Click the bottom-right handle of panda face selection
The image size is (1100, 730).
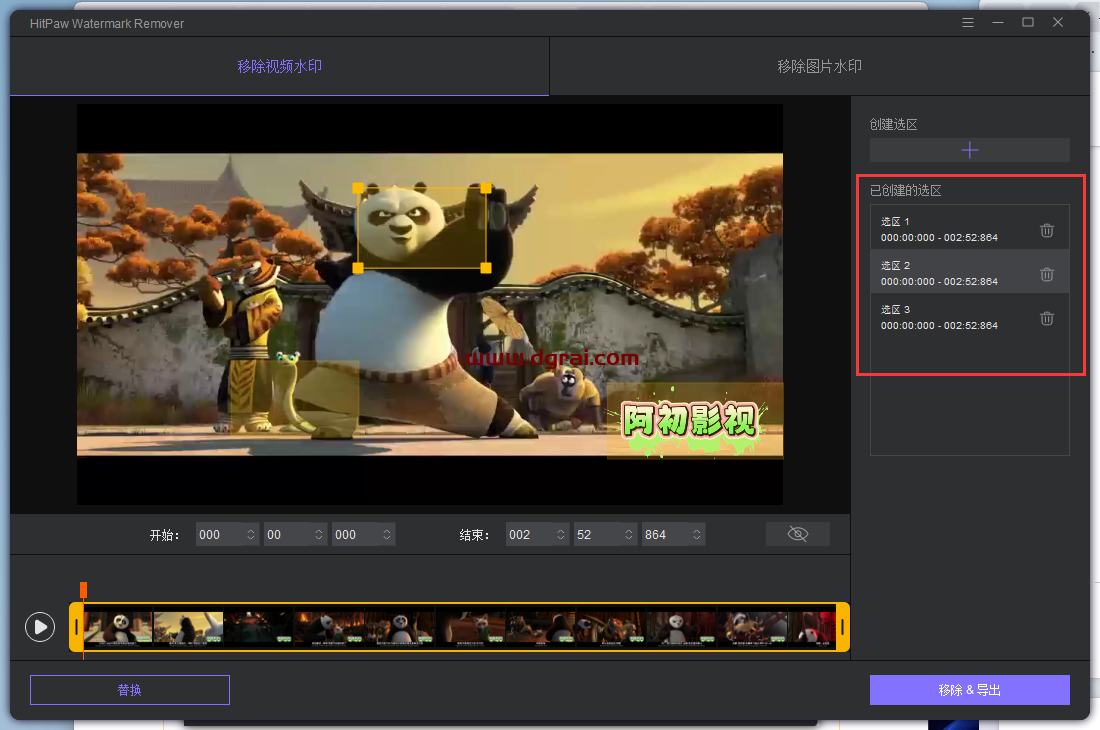[485, 268]
